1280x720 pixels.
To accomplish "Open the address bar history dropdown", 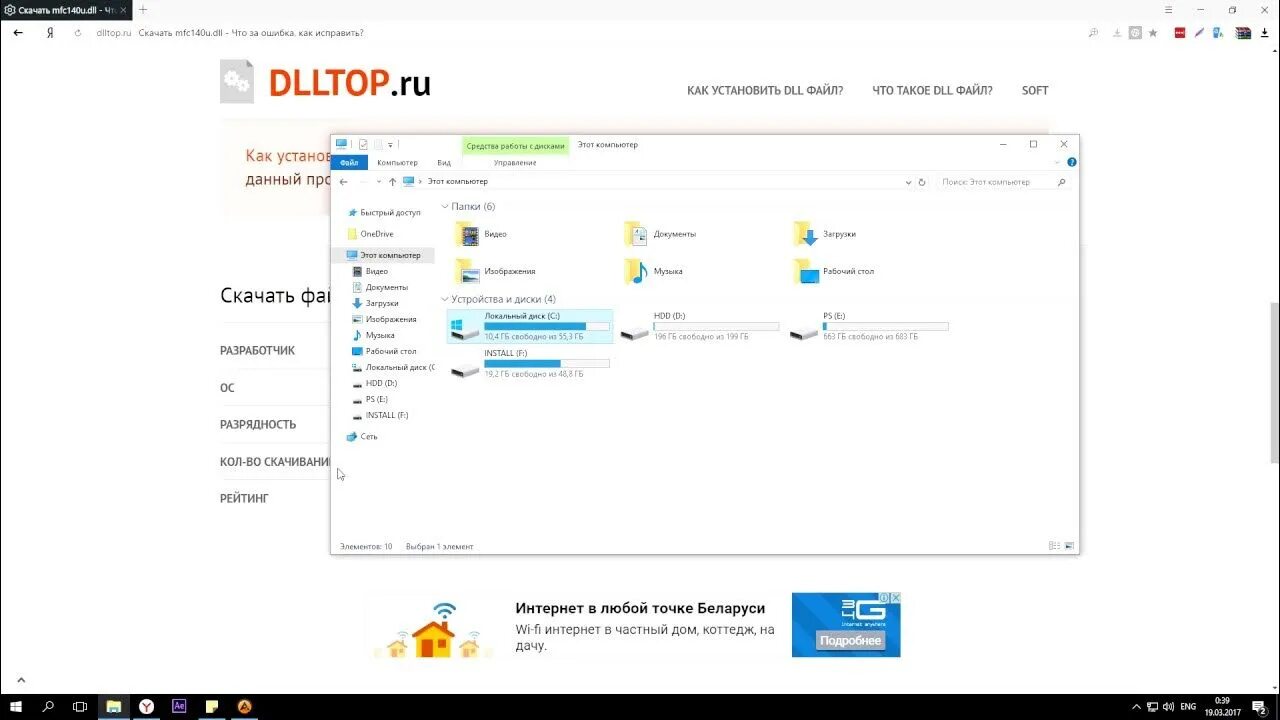I will tap(908, 182).
